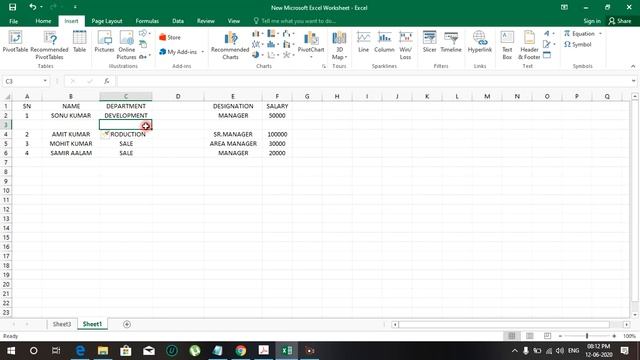This screenshot has height=360, width=640.
Task: Click Sign in
Action: click(592, 21)
